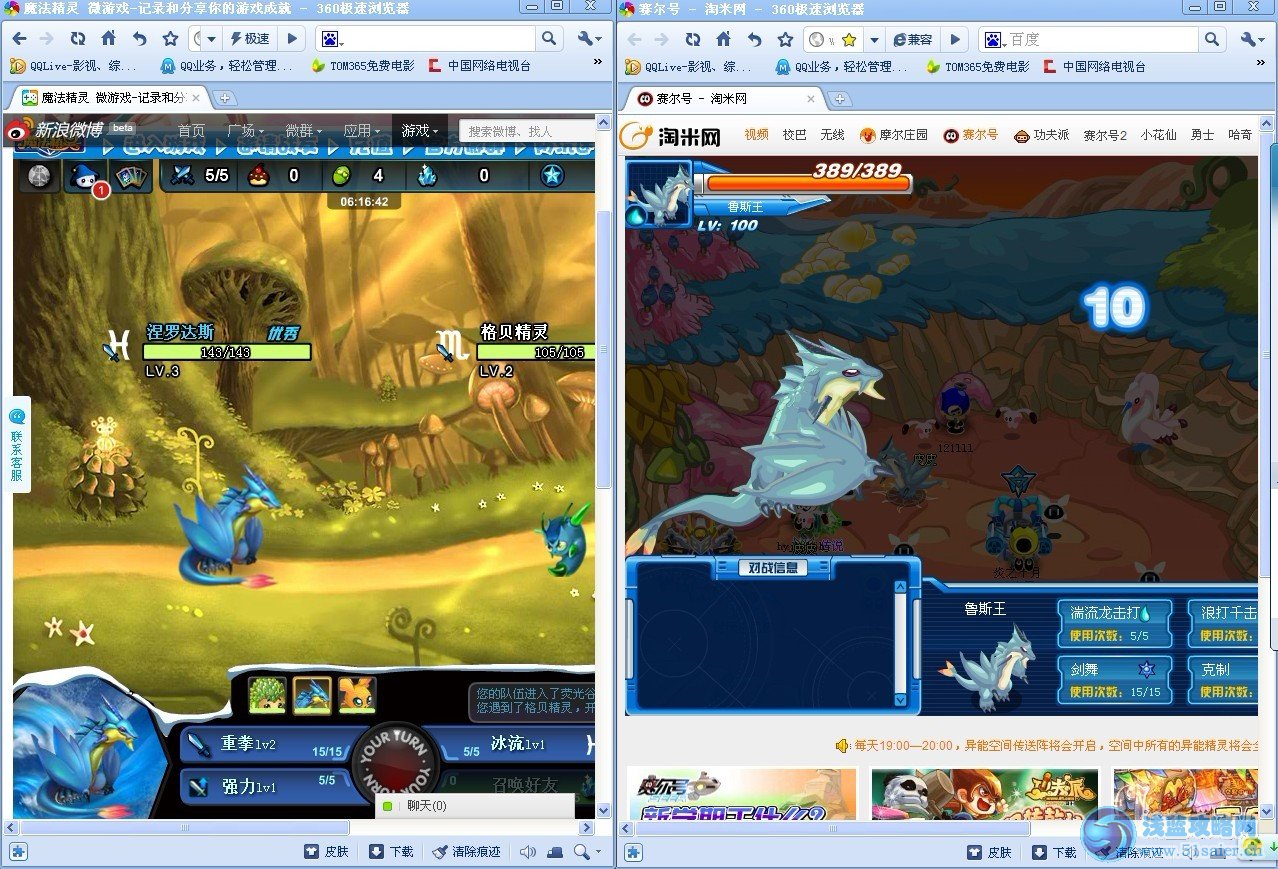Select the orange fox pet portrait
Screen dimensions: 1278x869
(x=357, y=695)
